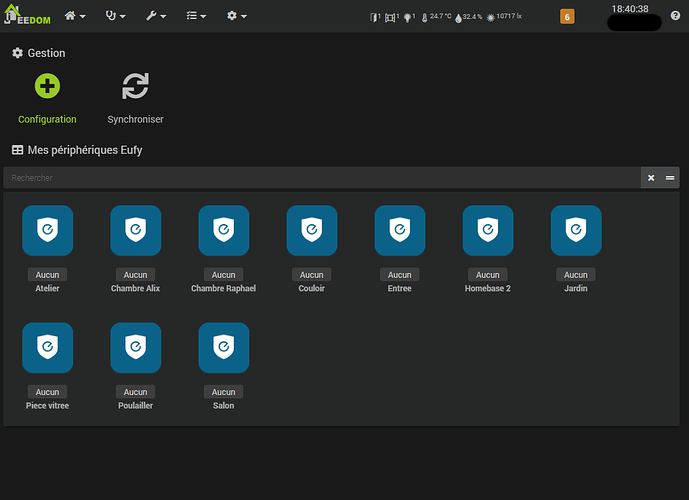Open the Tools wrench menu

coord(156,16)
